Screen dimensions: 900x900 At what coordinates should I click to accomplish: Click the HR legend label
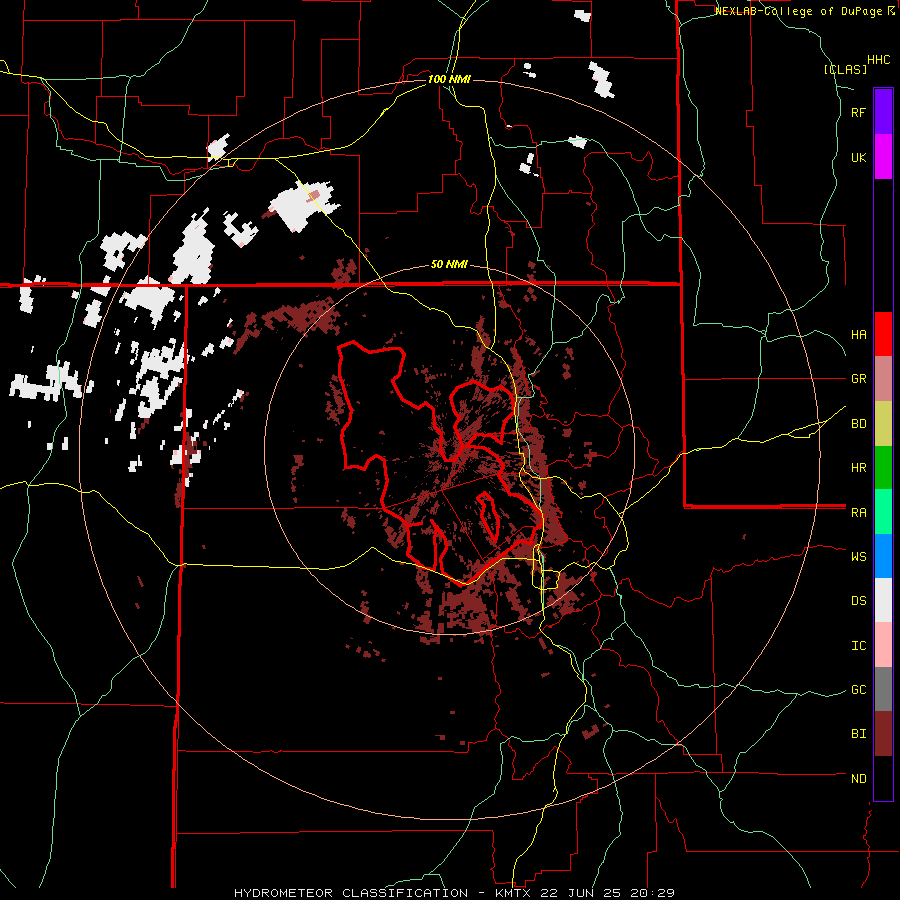pyautogui.click(x=858, y=468)
